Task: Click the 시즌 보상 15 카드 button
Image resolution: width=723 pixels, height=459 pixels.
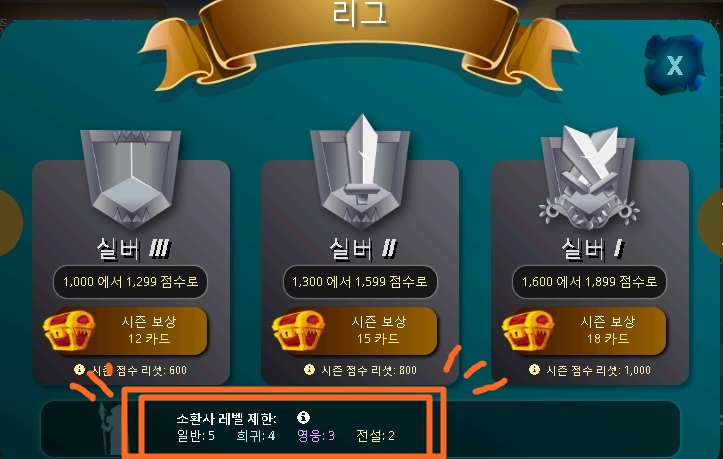Action: pos(355,331)
